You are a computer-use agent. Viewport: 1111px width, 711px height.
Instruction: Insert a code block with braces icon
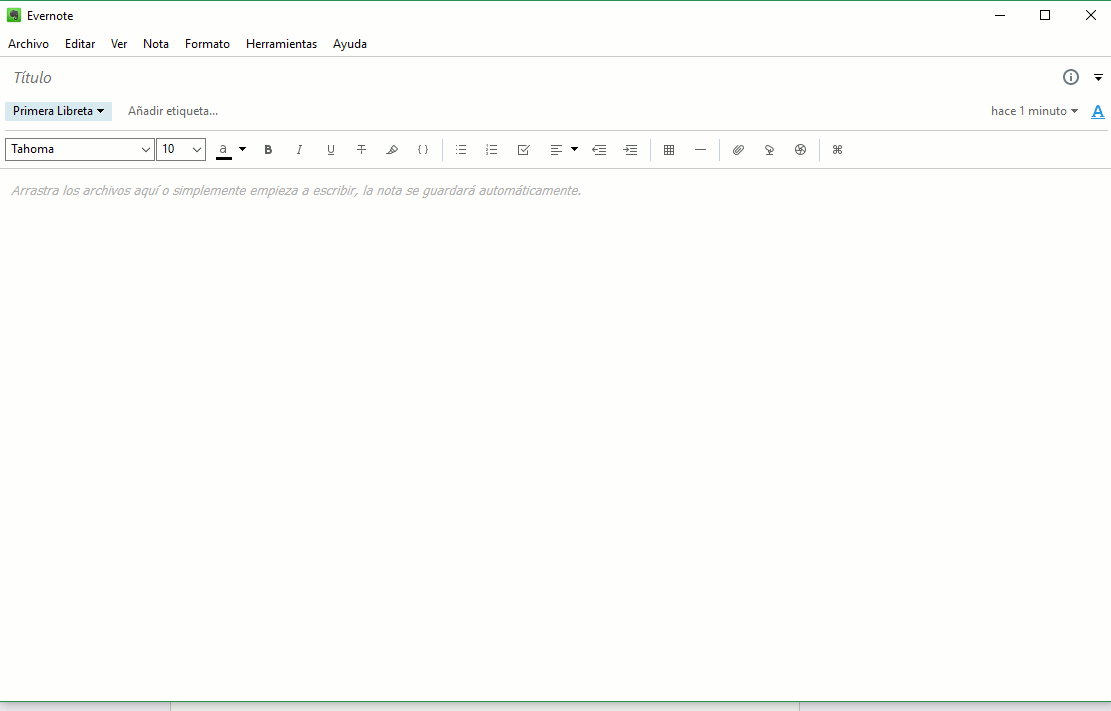tap(423, 150)
